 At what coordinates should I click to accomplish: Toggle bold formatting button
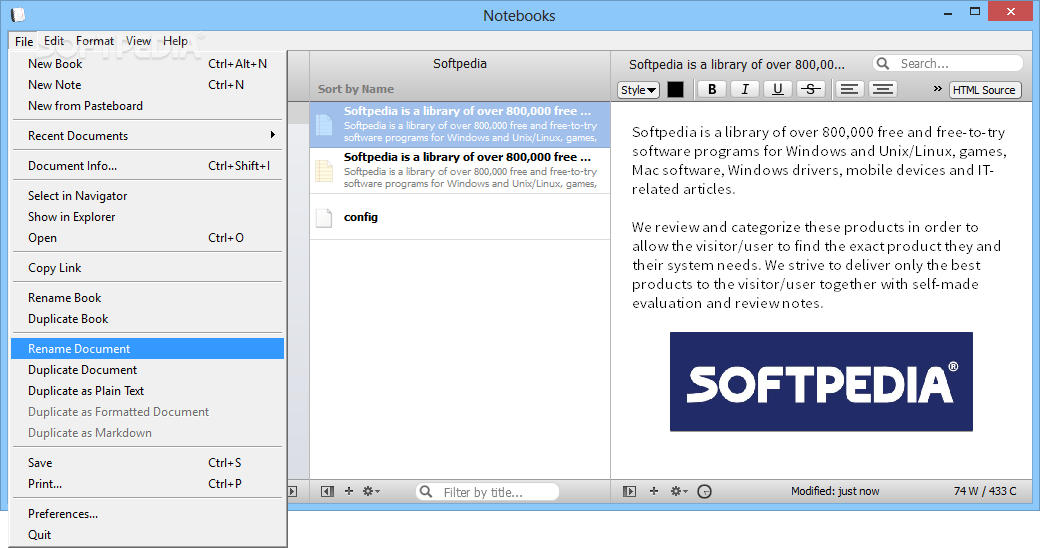pyautogui.click(x=712, y=89)
